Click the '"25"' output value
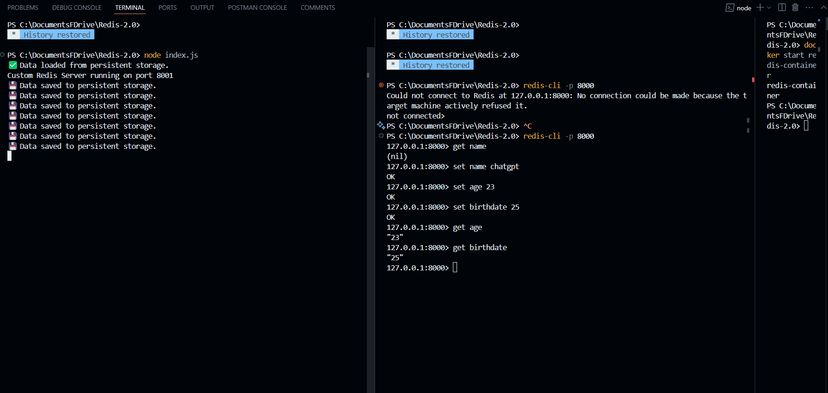 pos(395,258)
